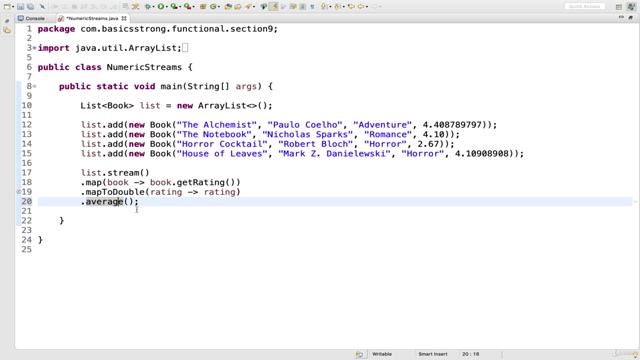Open the Run configurations dropdown arrow

[x=167, y=7]
